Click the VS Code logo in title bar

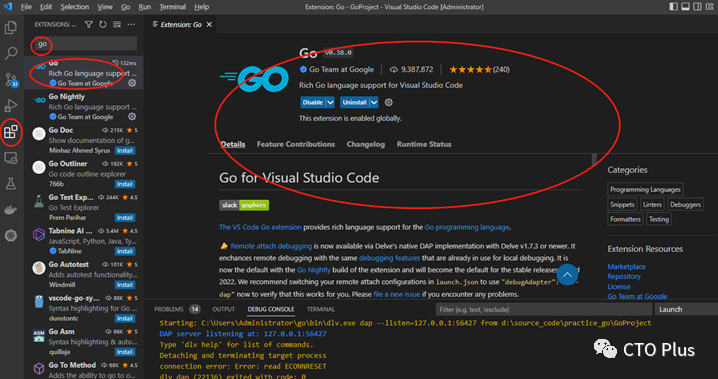coord(8,7)
